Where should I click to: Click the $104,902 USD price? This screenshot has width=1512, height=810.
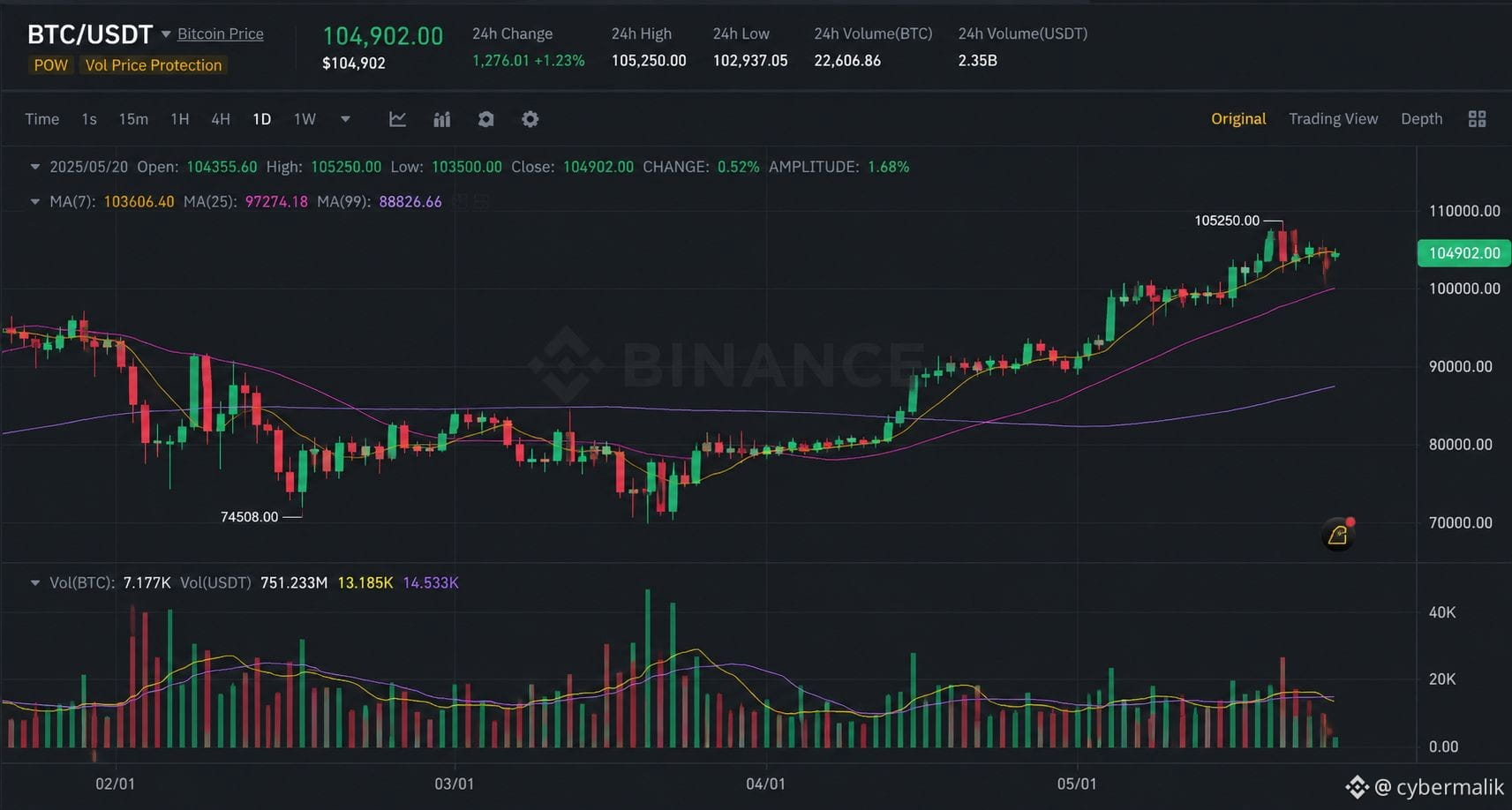tap(354, 64)
